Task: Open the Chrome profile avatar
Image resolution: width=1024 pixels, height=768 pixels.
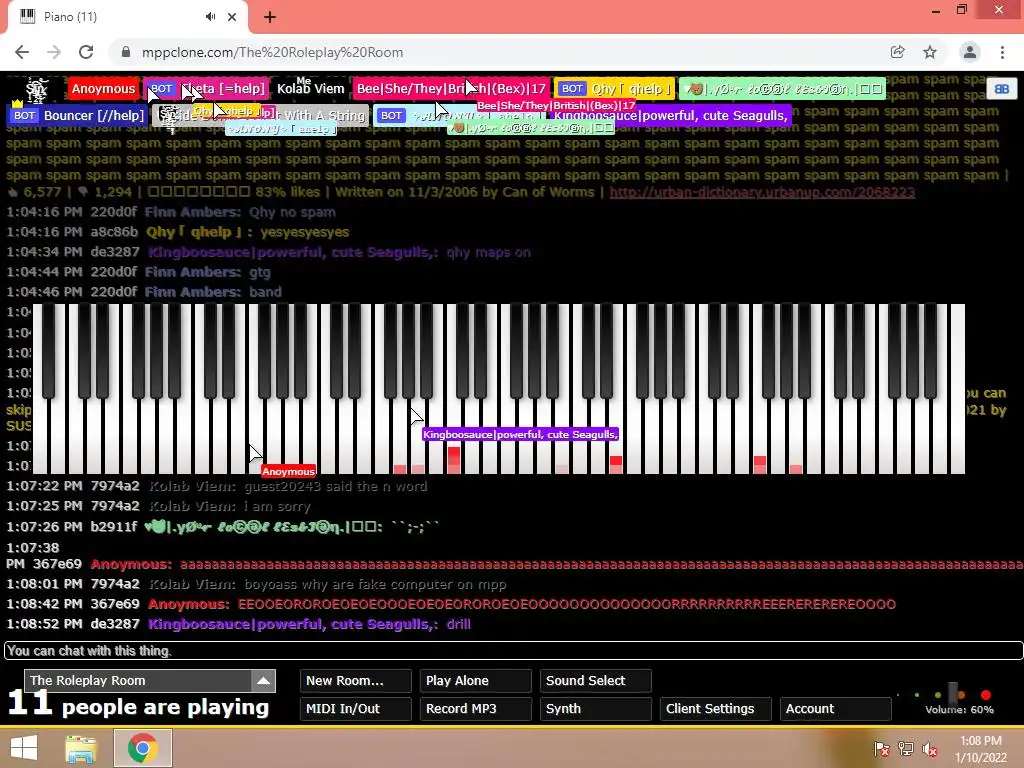Action: [x=970, y=52]
